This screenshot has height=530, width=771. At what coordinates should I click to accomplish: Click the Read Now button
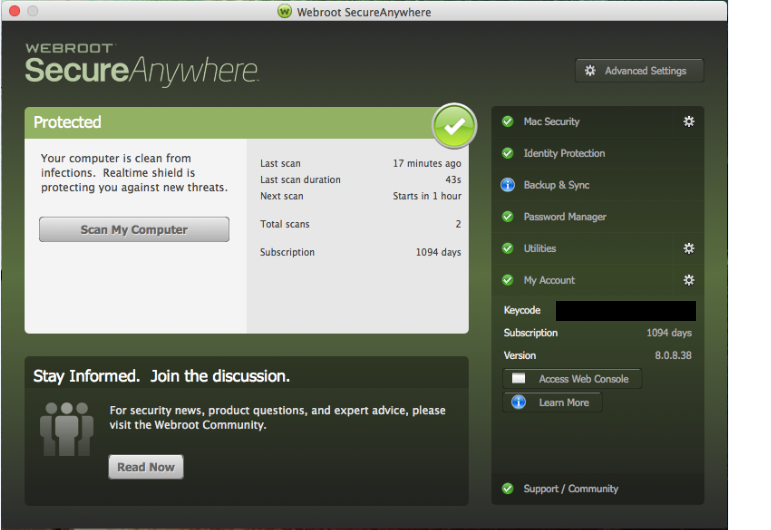pos(146,467)
